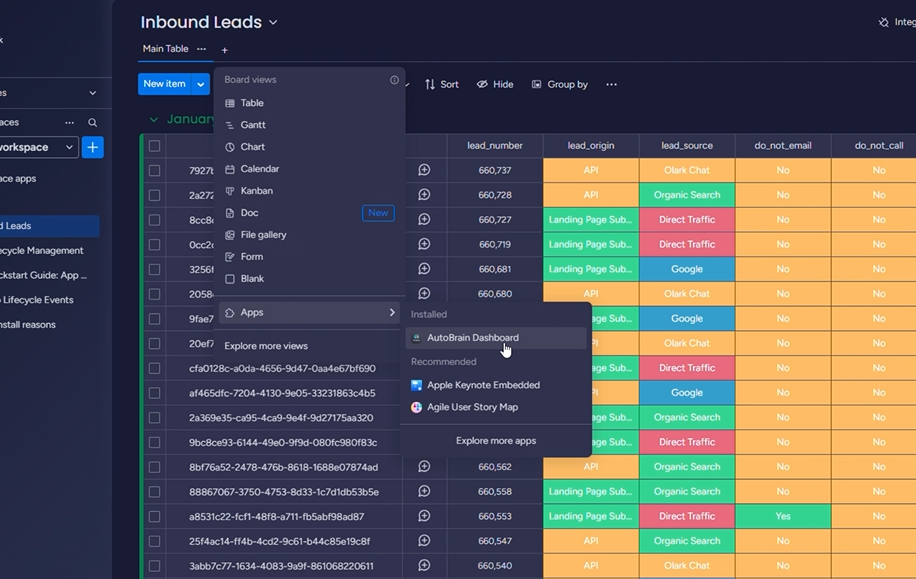916x579 pixels.
Task: Add a new view with plus tab
Action: (x=224, y=50)
